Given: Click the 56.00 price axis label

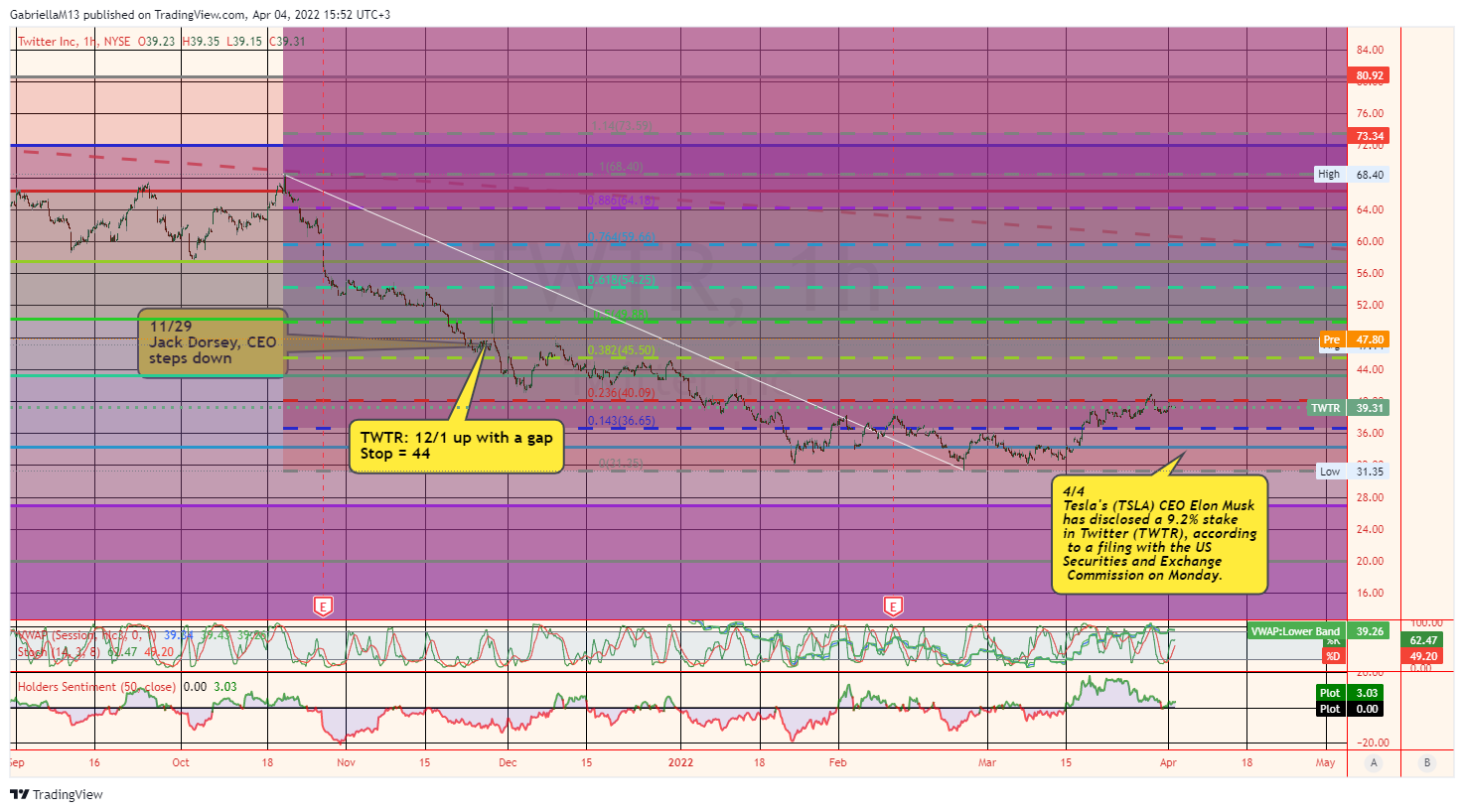Looking at the screenshot, I should pyautogui.click(x=1370, y=273).
